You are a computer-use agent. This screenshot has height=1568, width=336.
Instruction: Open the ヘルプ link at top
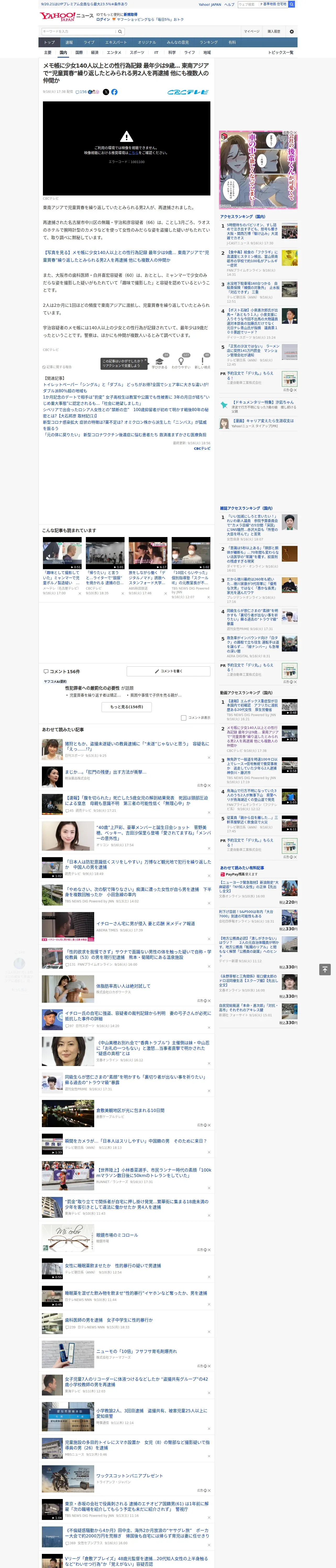click(229, 4)
